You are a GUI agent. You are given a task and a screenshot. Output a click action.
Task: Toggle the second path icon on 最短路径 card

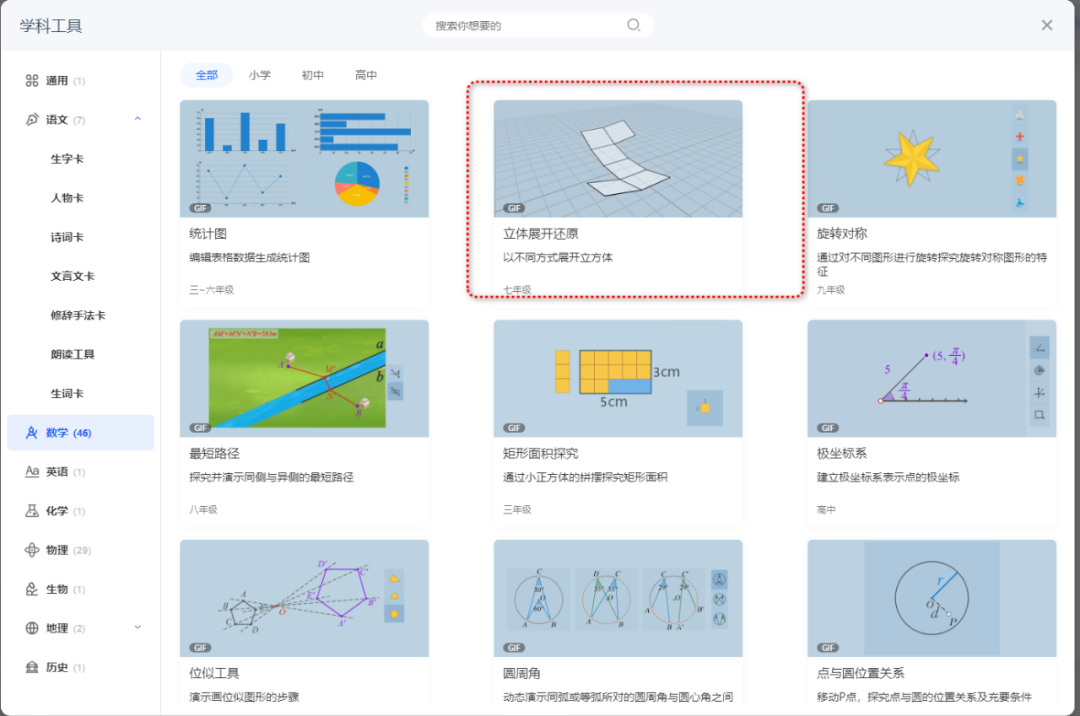[x=396, y=391]
